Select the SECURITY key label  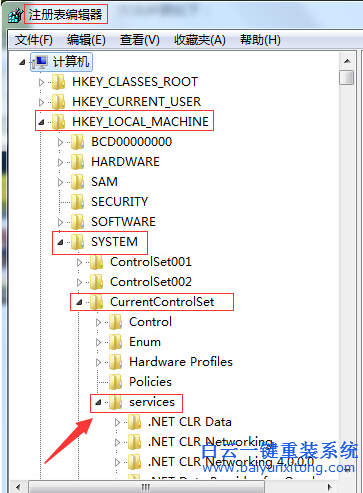(x=119, y=202)
